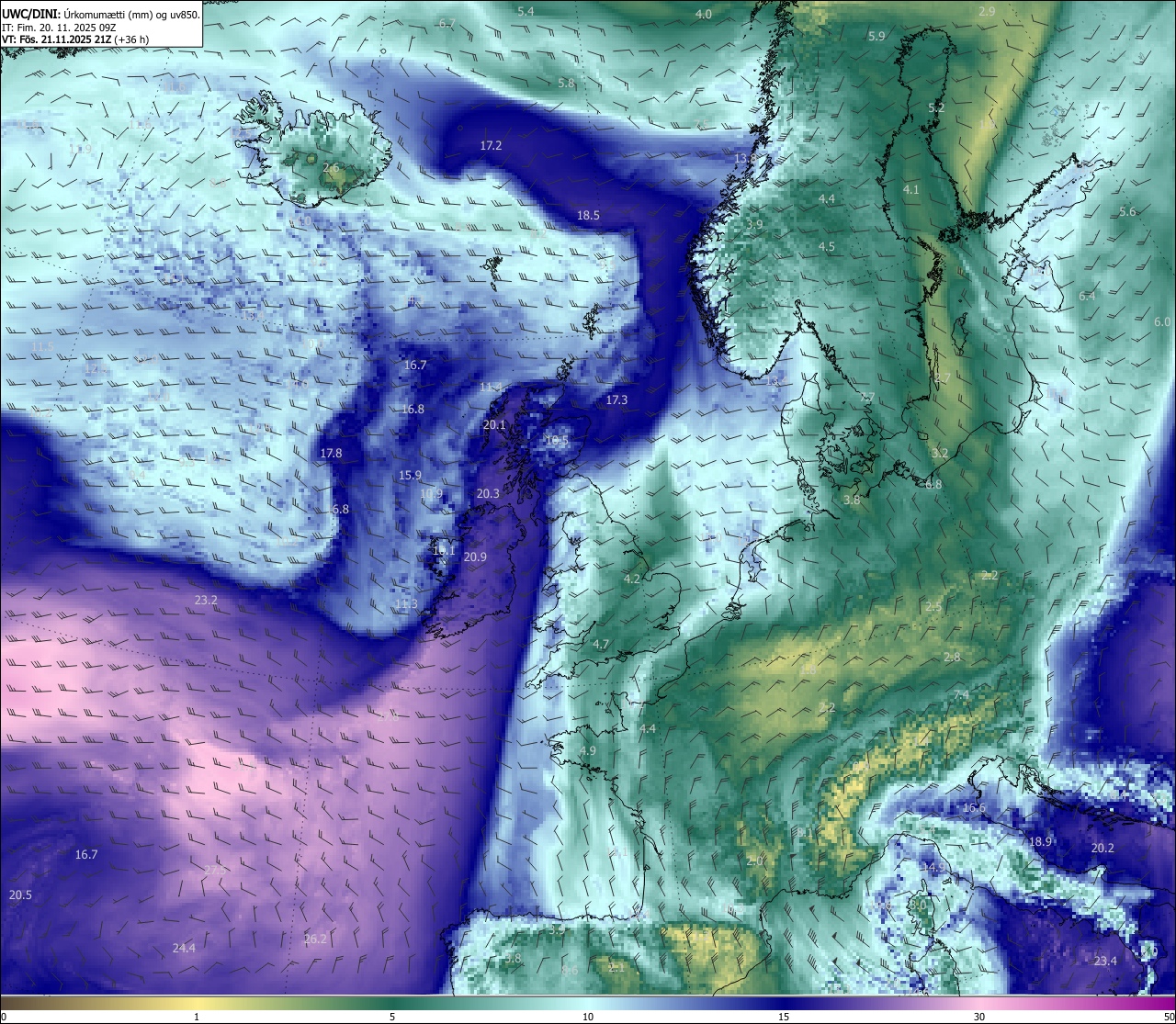
Task: Click the value label "5.9" on the map
Action: (876, 37)
